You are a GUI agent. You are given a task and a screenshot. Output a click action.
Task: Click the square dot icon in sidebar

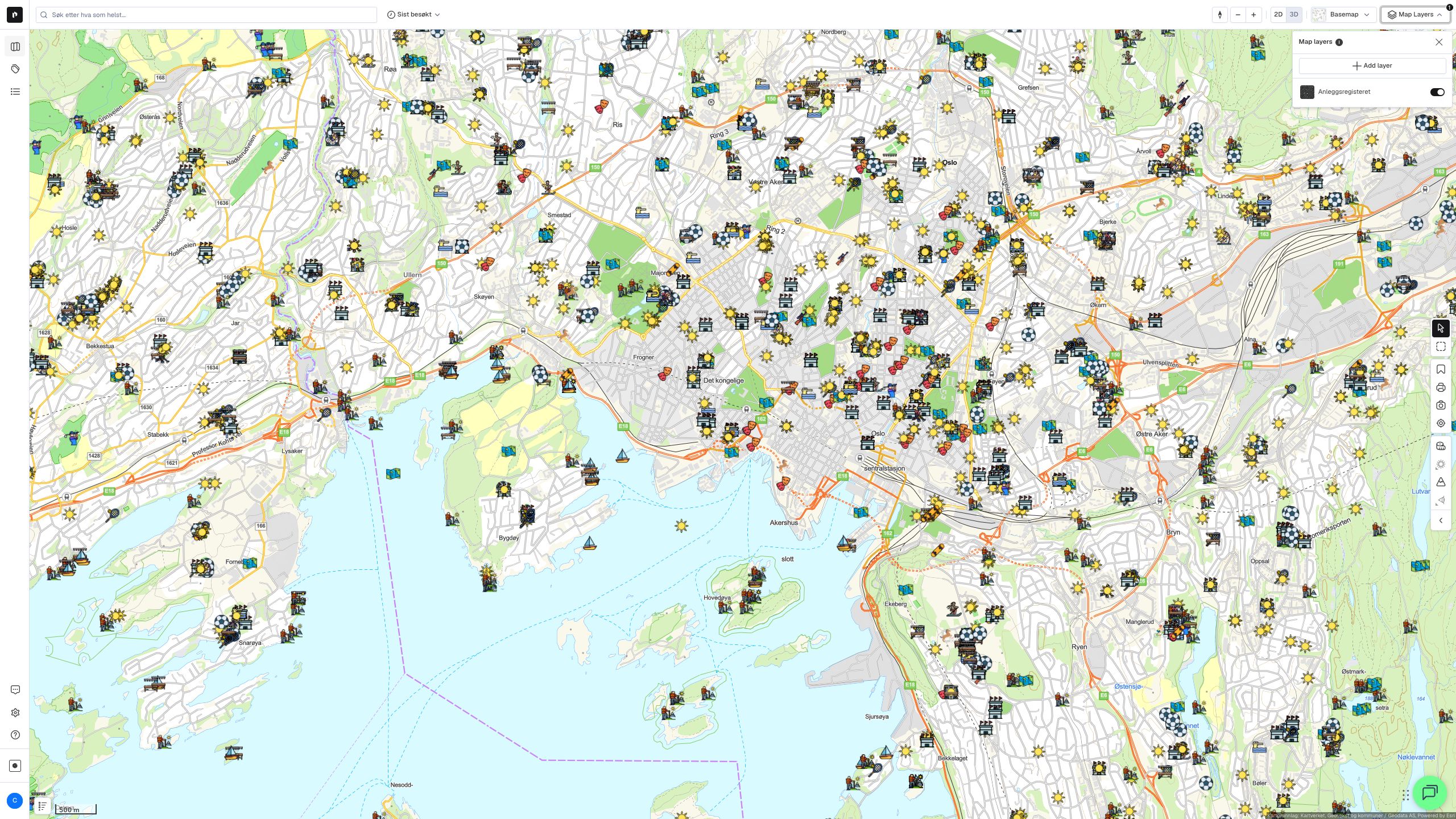click(15, 766)
